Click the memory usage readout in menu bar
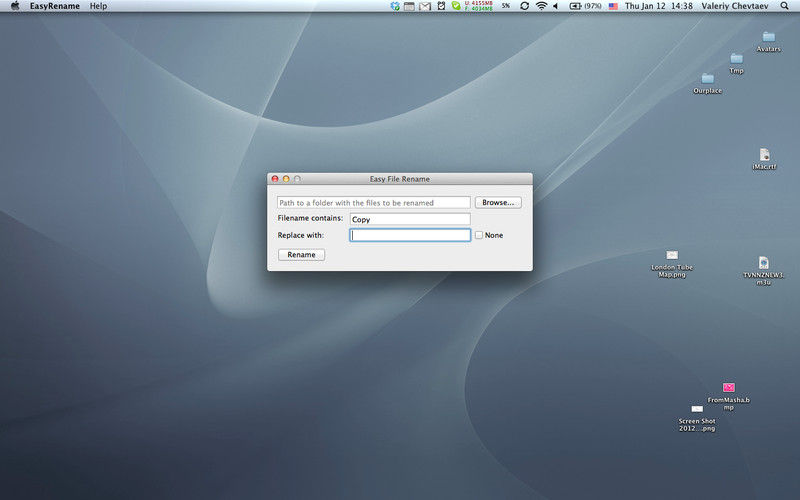 pos(479,6)
